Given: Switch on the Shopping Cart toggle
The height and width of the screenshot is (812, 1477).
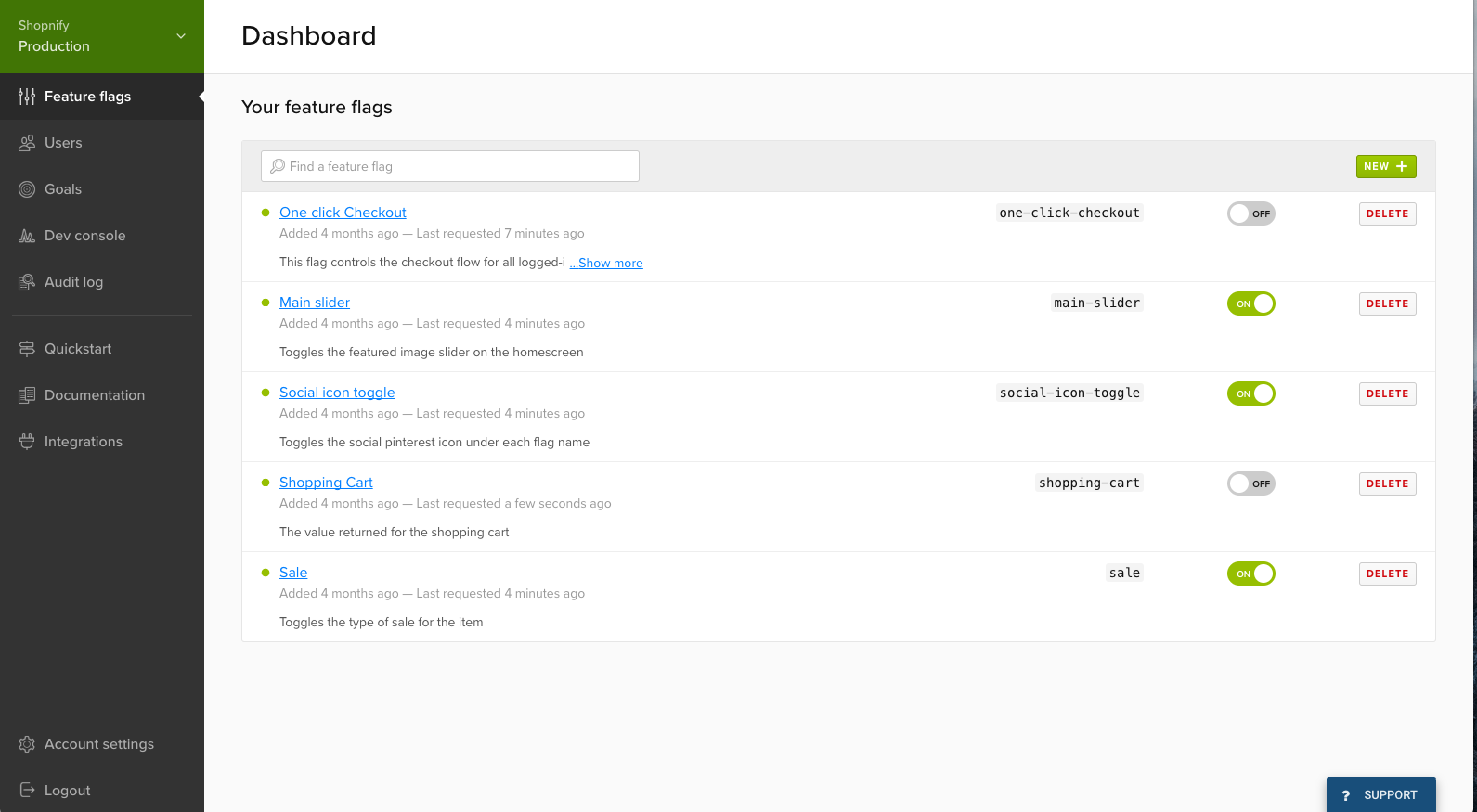Looking at the screenshot, I should point(1250,483).
